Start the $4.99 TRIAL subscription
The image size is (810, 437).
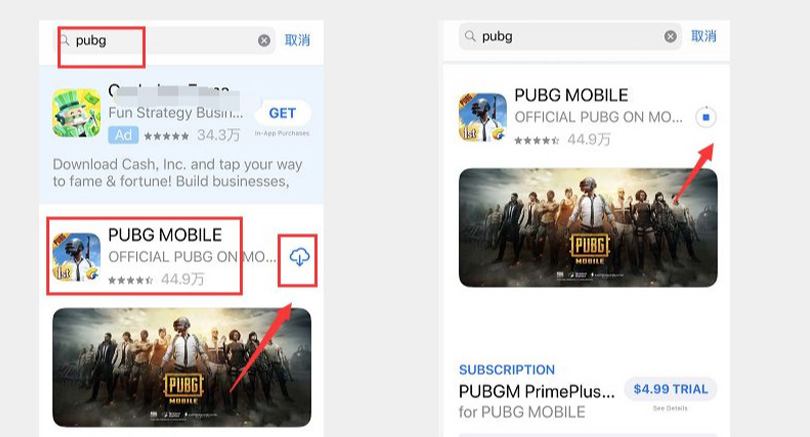click(x=671, y=389)
